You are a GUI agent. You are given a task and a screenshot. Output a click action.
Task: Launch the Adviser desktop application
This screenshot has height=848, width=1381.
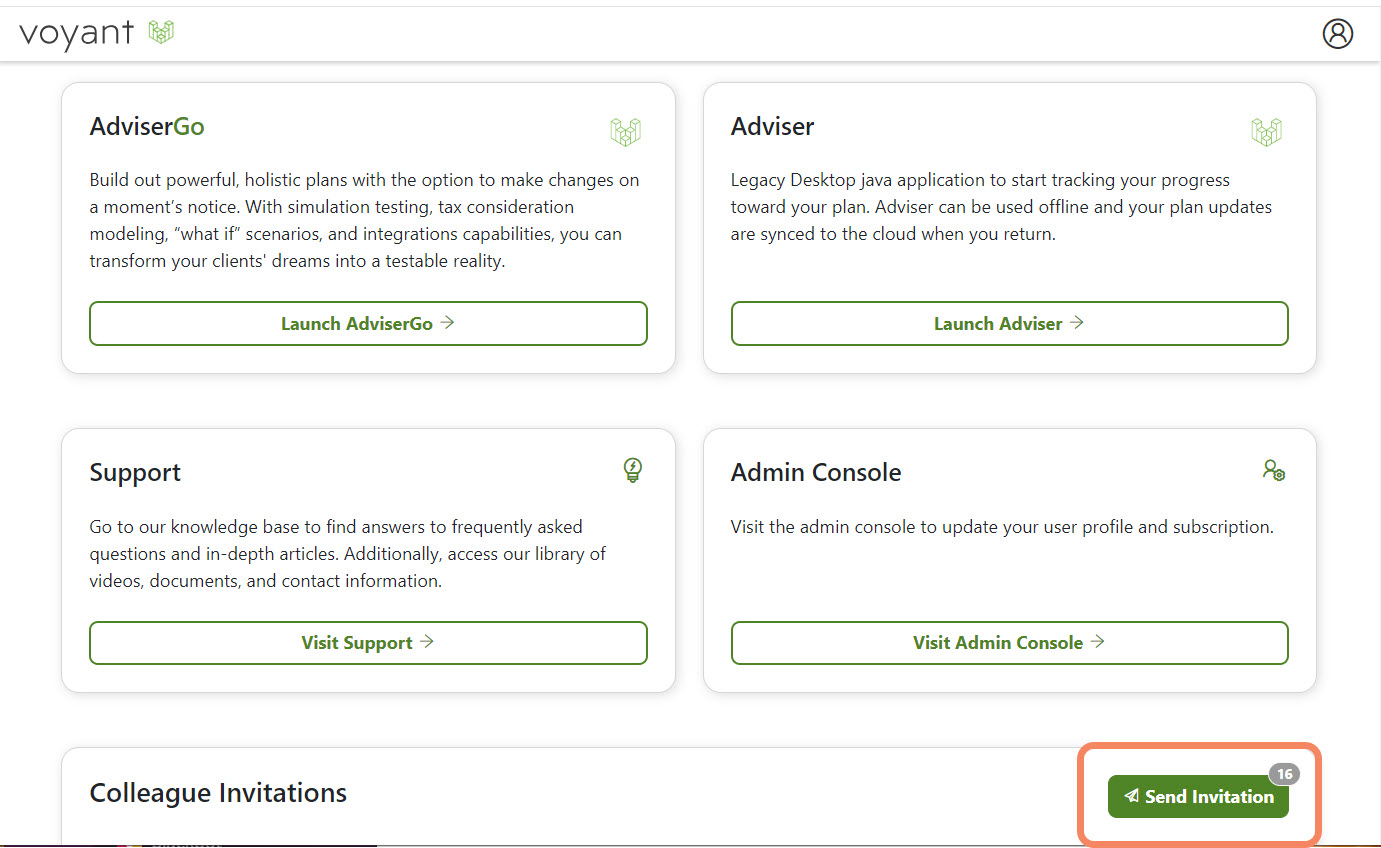pos(1009,324)
